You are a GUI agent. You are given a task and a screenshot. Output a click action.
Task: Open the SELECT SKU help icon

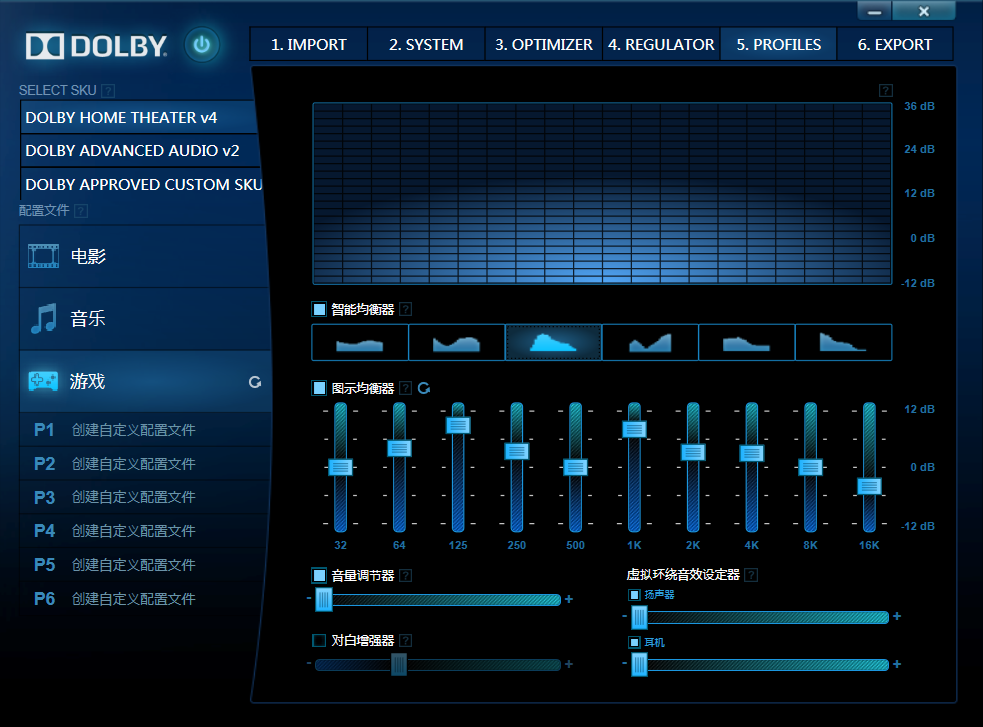pyautogui.click(x=108, y=91)
